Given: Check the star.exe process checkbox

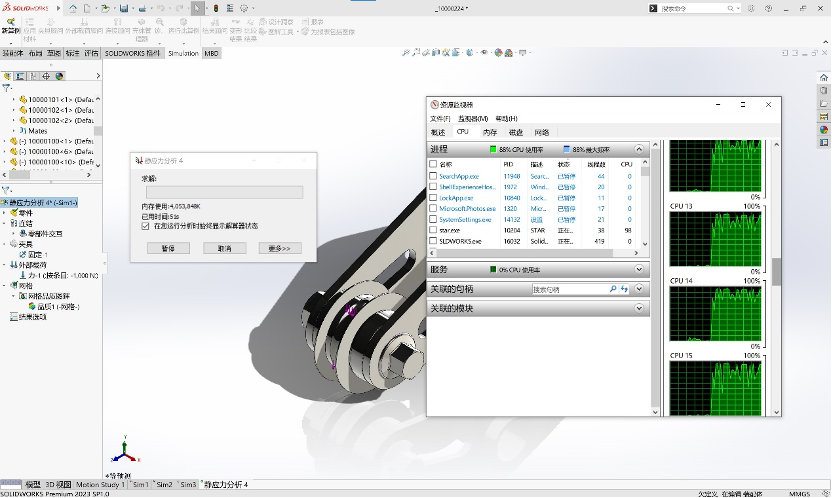Looking at the screenshot, I should (x=433, y=230).
